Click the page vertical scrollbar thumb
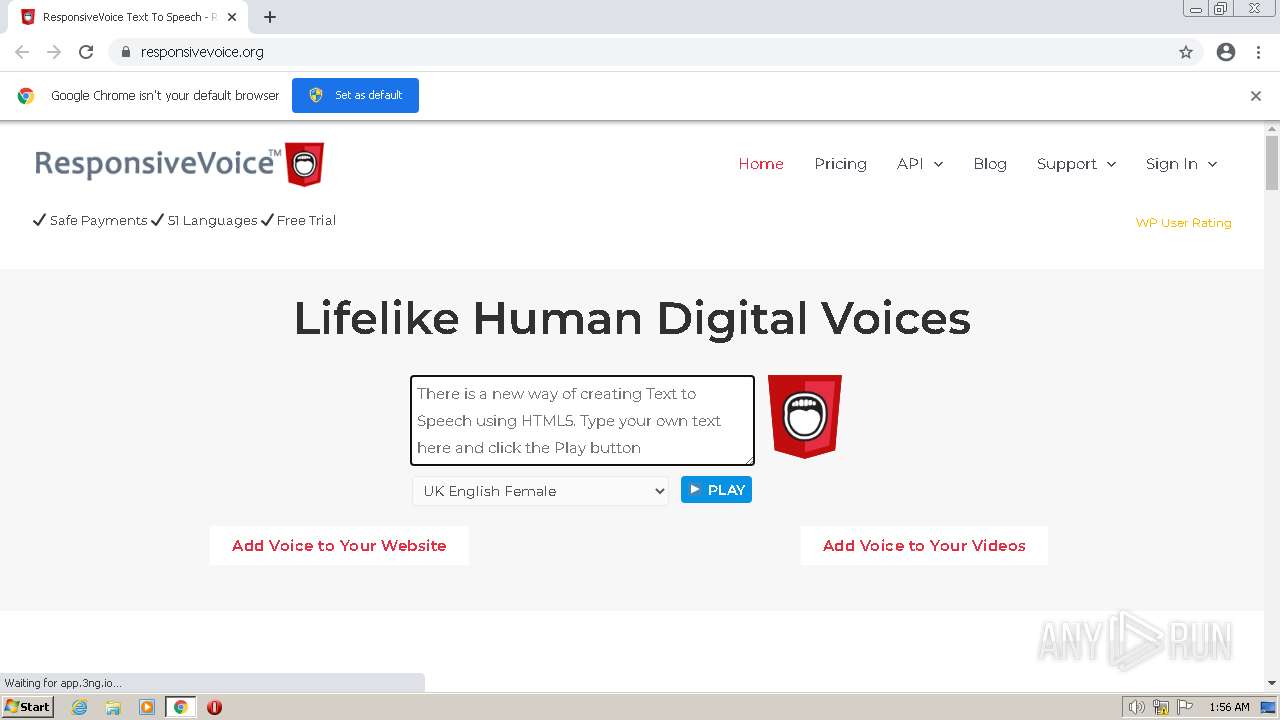The image size is (1280, 720). 1272,162
